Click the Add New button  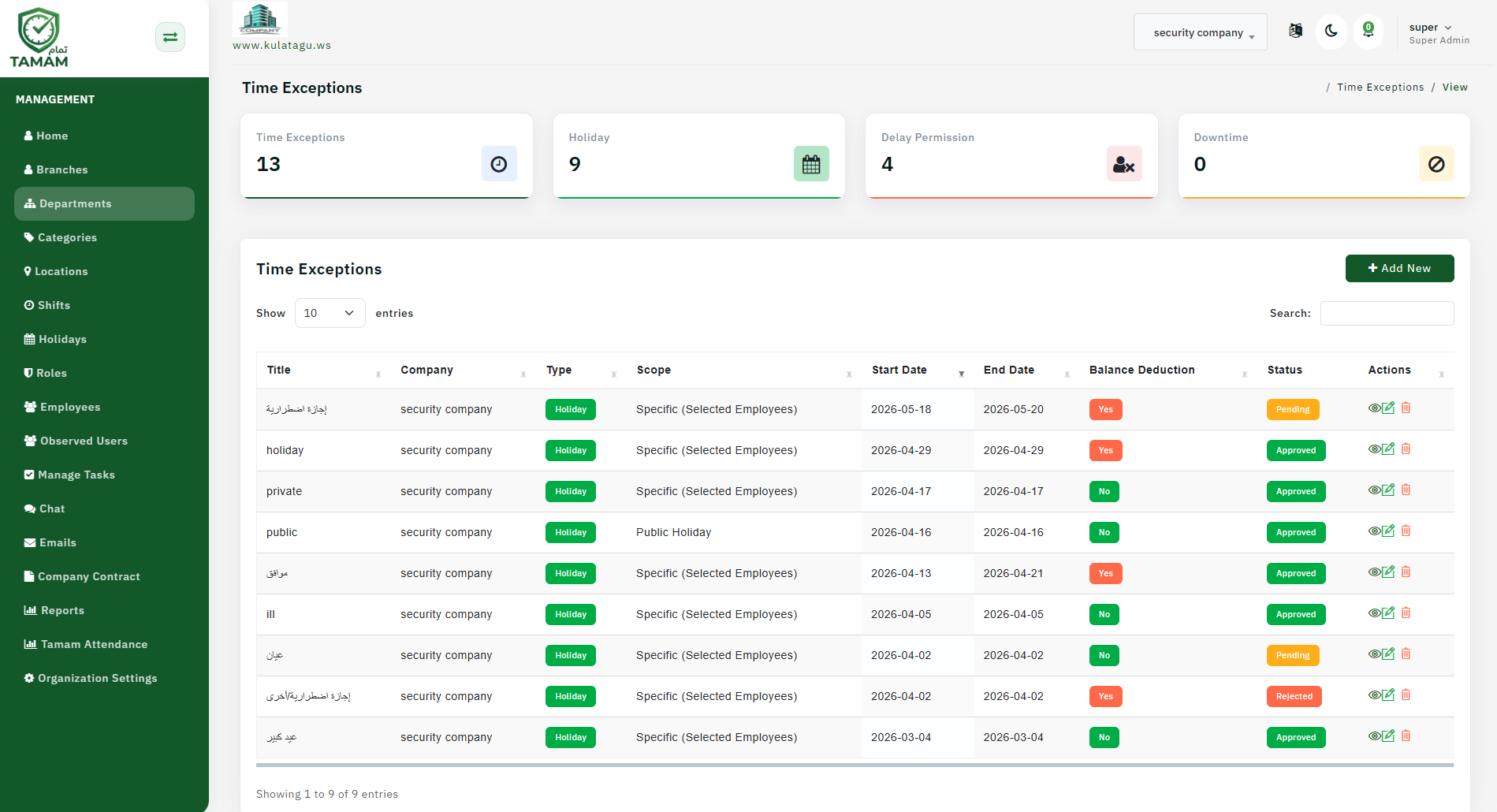pyautogui.click(x=1399, y=268)
